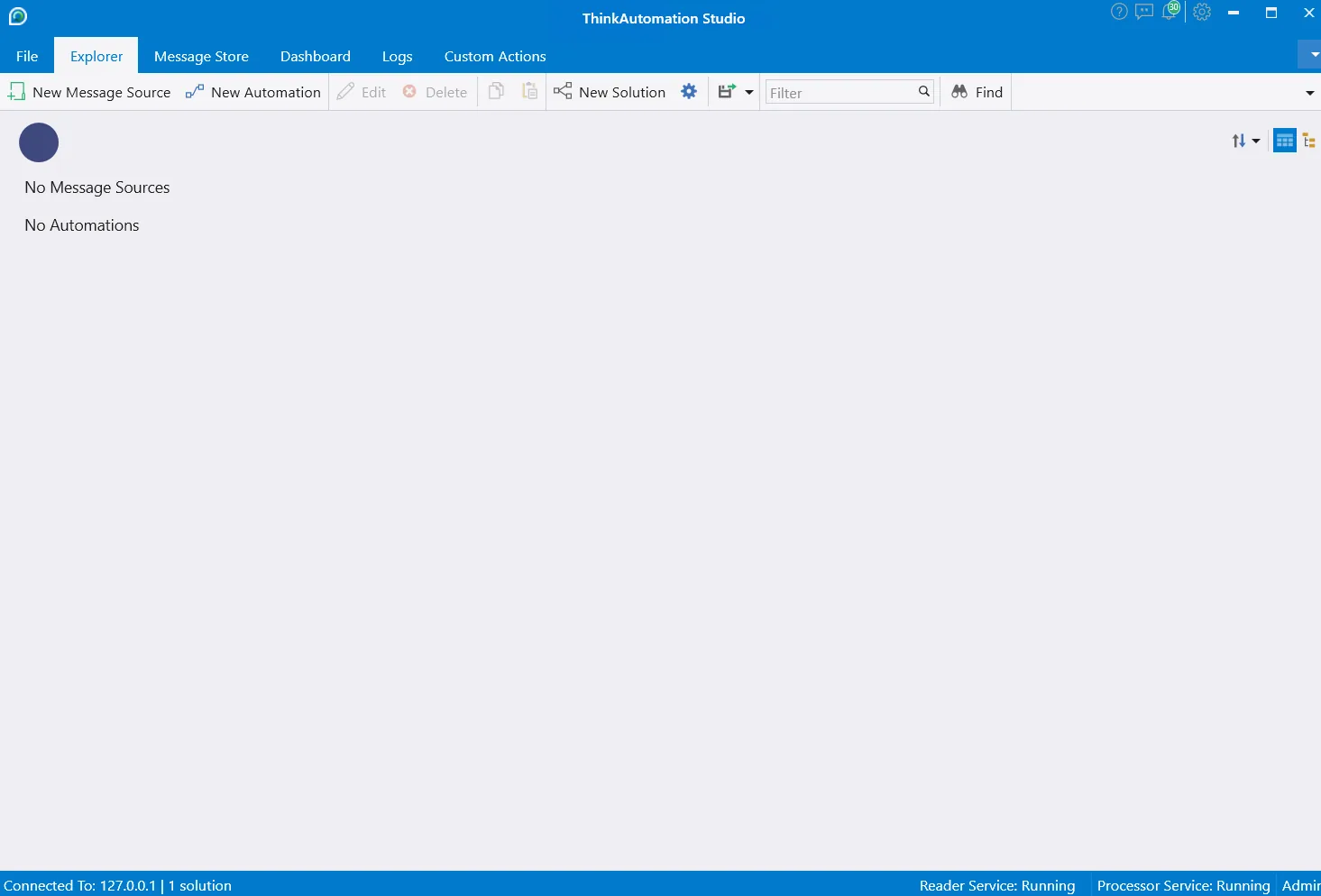Click the paste clipboard icon in the toolbar
Screen dimensions: 1321x896
coord(530,91)
